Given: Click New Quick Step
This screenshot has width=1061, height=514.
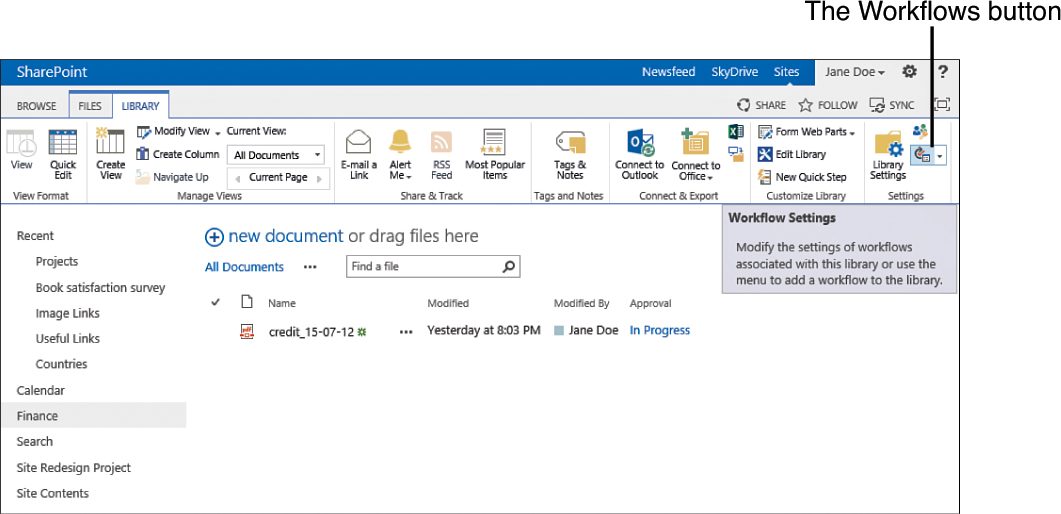Looking at the screenshot, I should click(x=803, y=177).
